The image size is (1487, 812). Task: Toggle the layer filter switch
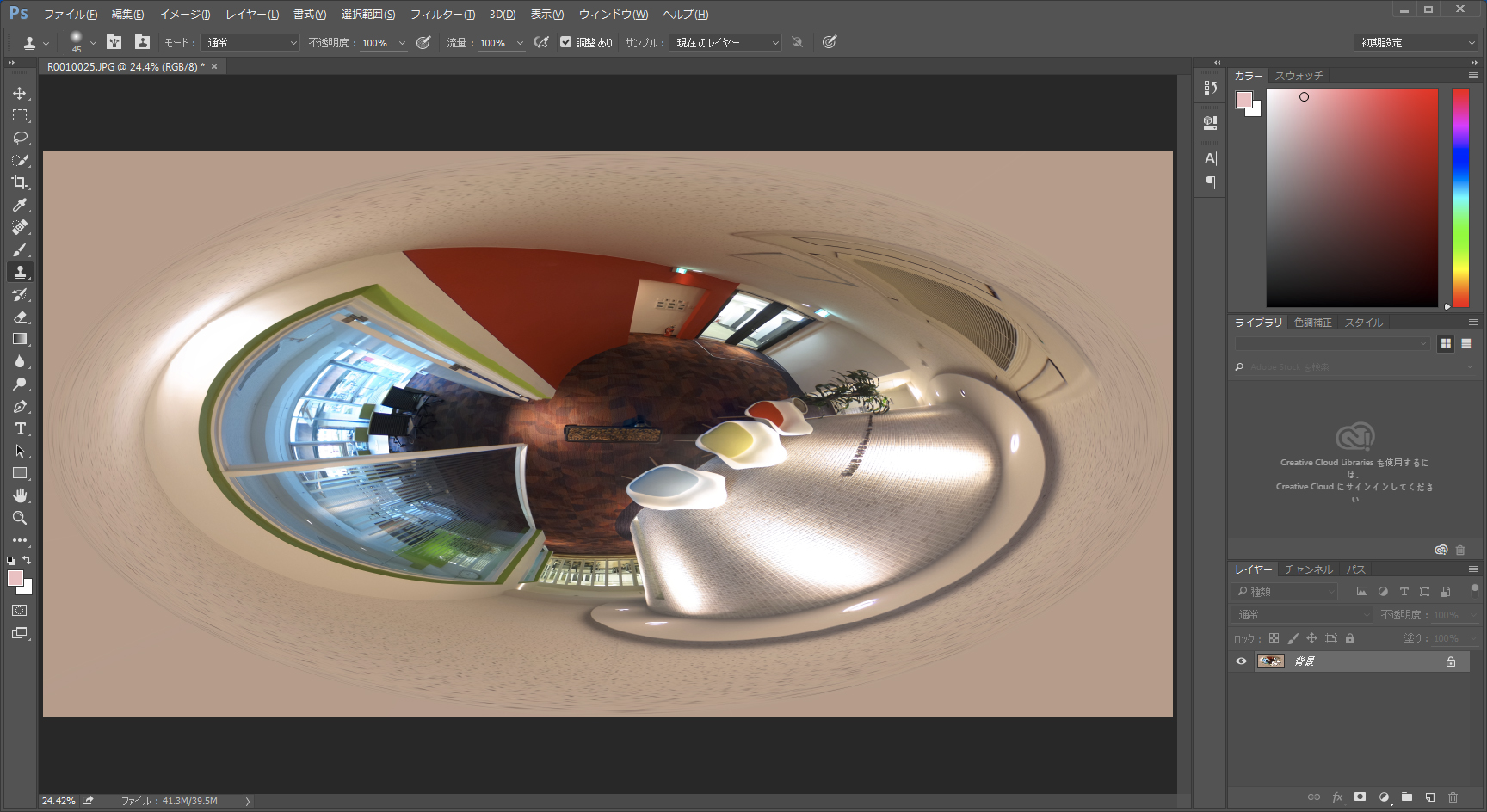coord(1475,591)
